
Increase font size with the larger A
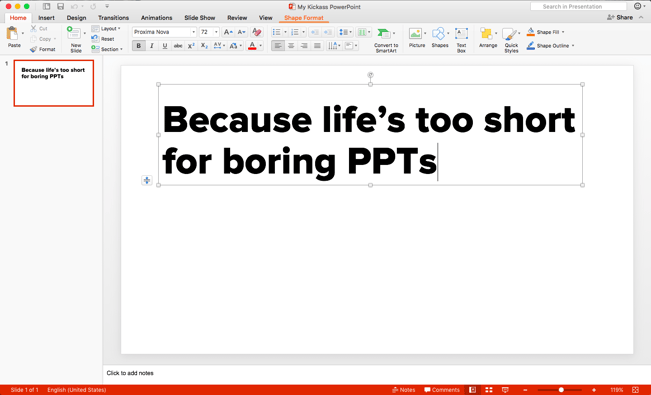coord(228,32)
